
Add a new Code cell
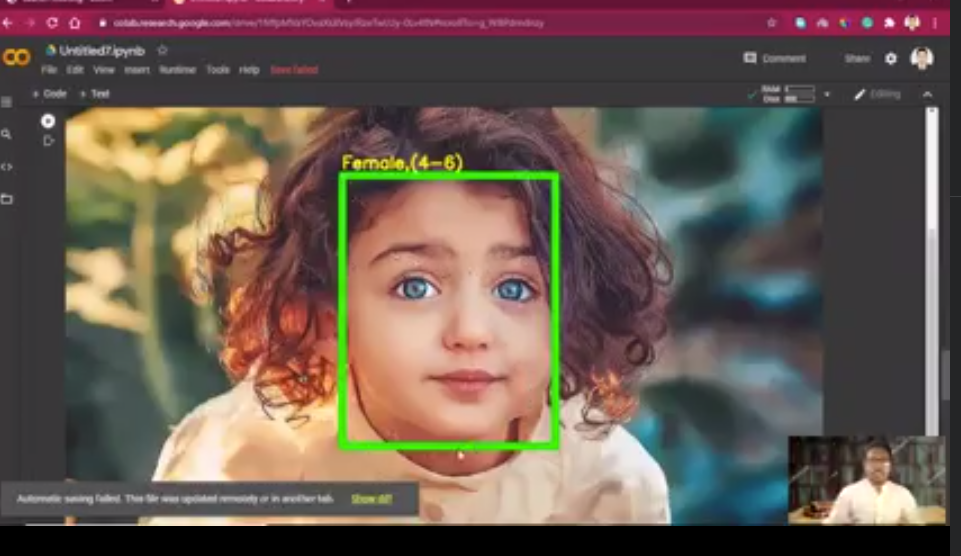[49, 94]
